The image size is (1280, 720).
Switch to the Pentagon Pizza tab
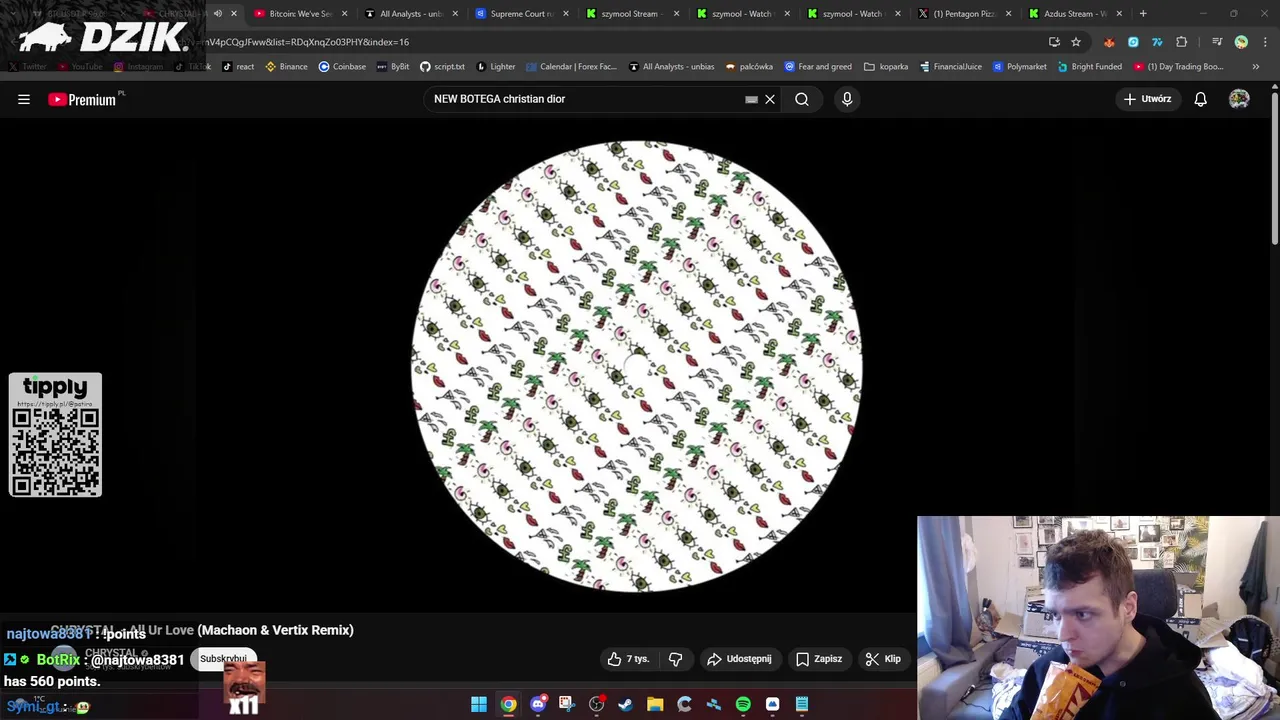[x=965, y=14]
